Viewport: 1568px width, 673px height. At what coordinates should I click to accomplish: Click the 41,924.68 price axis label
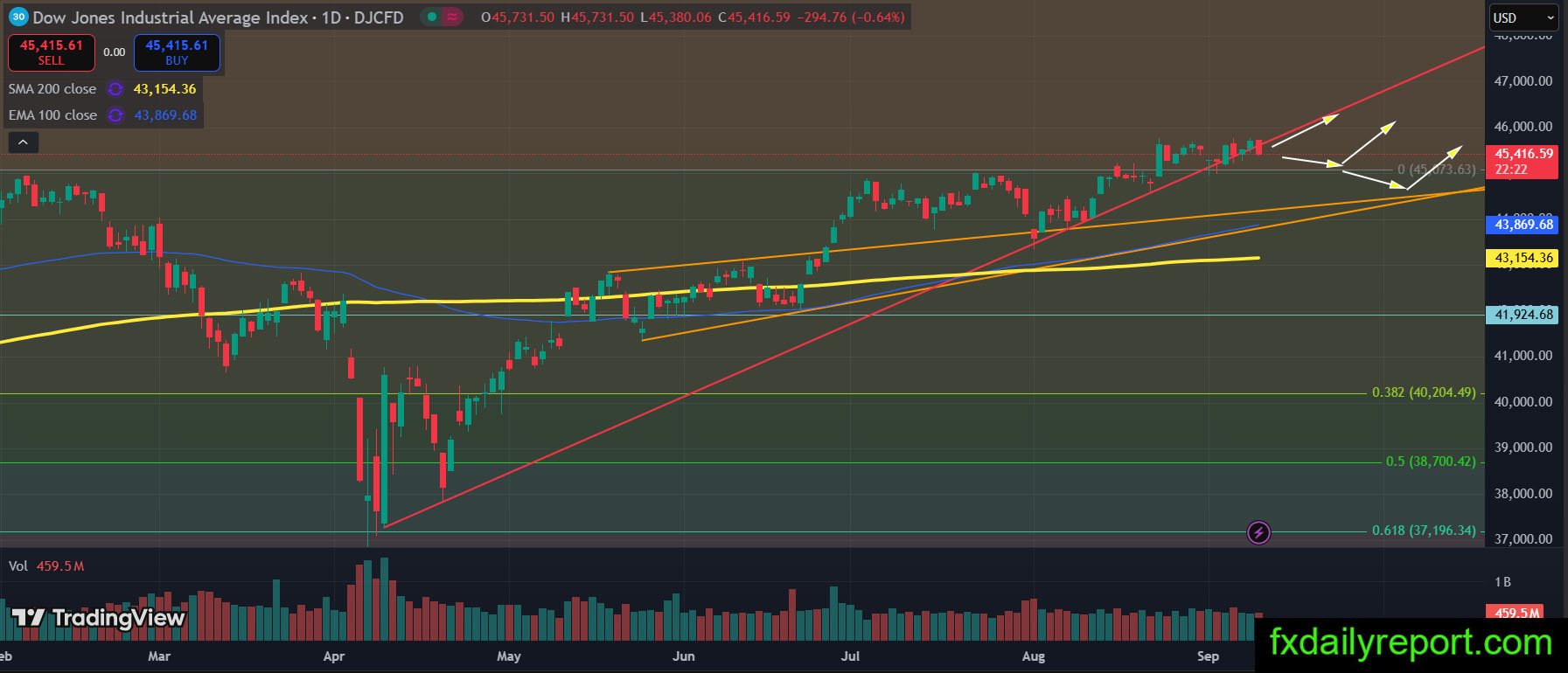[x=1523, y=315]
